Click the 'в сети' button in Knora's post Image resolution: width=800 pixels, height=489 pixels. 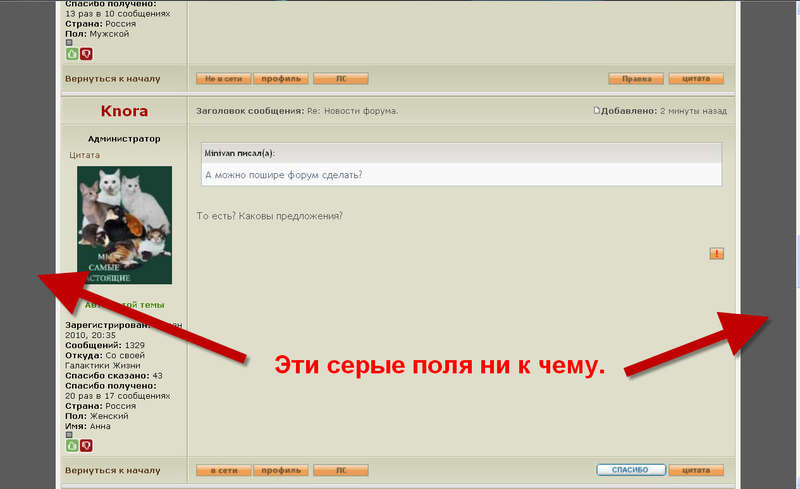(x=223, y=470)
